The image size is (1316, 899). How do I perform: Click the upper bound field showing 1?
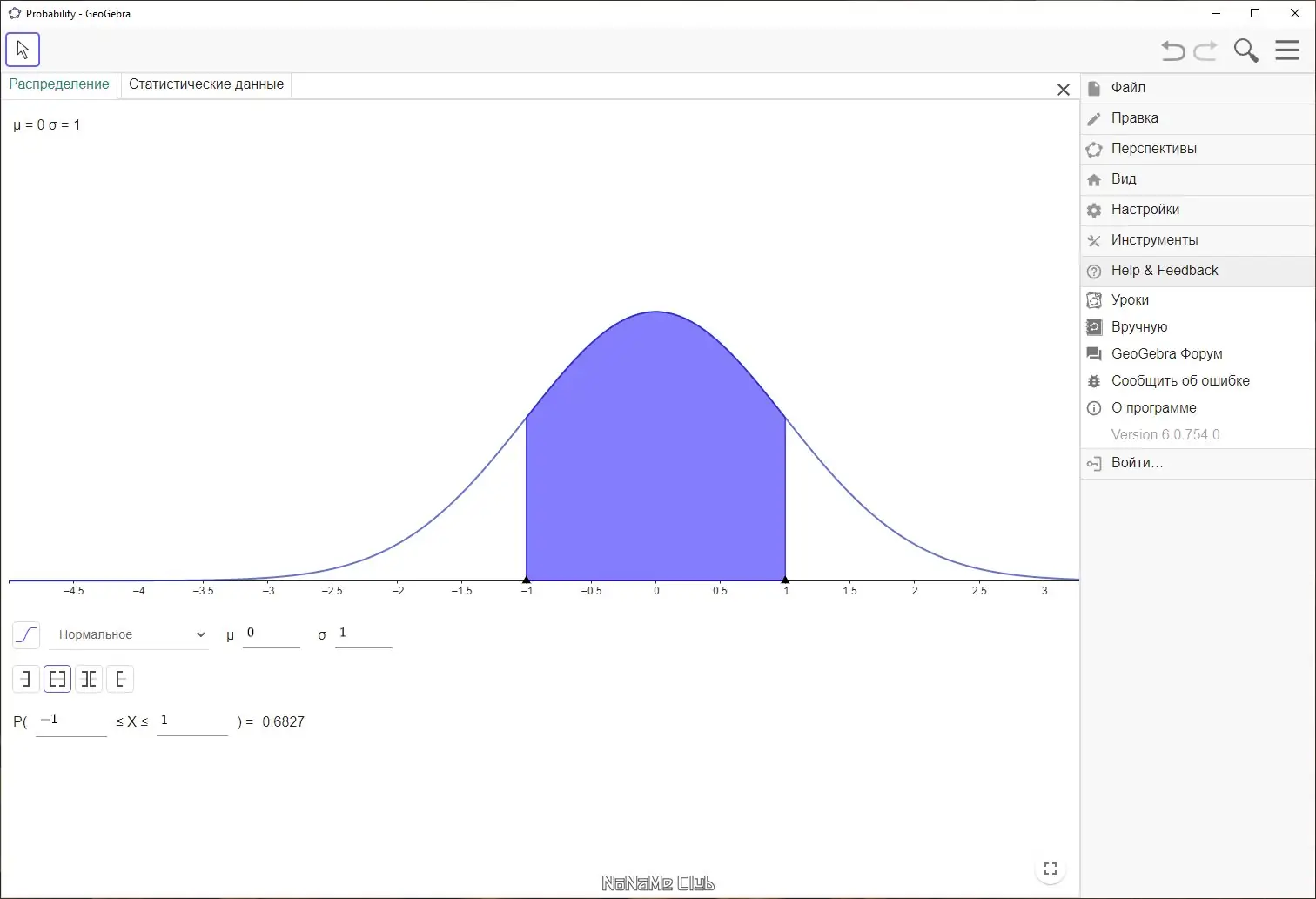click(192, 721)
